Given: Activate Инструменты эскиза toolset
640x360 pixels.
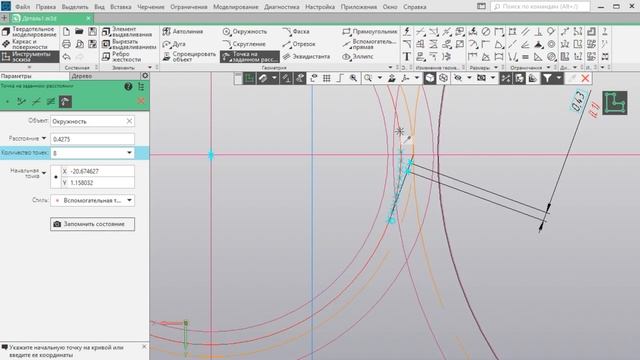Looking at the screenshot, I should (x=30, y=57).
